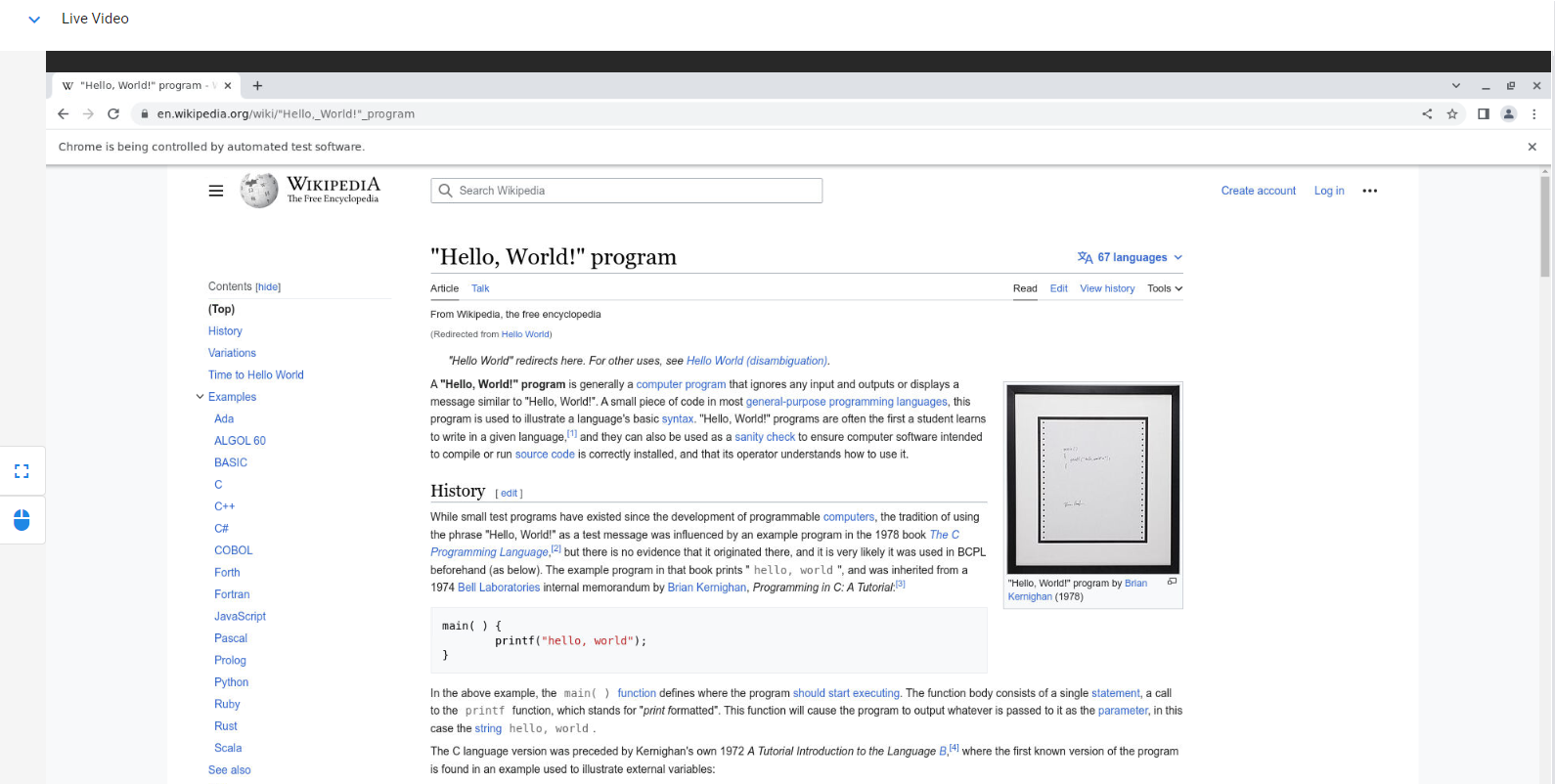Screen dimensions: 1555x784
Task: Open Chrome side panel icon
Action: point(1484,114)
